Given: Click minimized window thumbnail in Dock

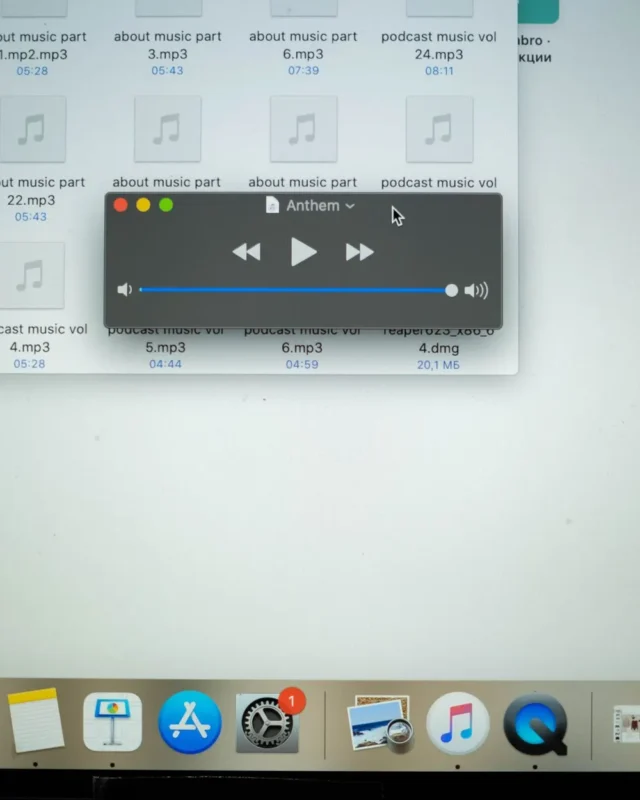Looking at the screenshot, I should 627,724.
